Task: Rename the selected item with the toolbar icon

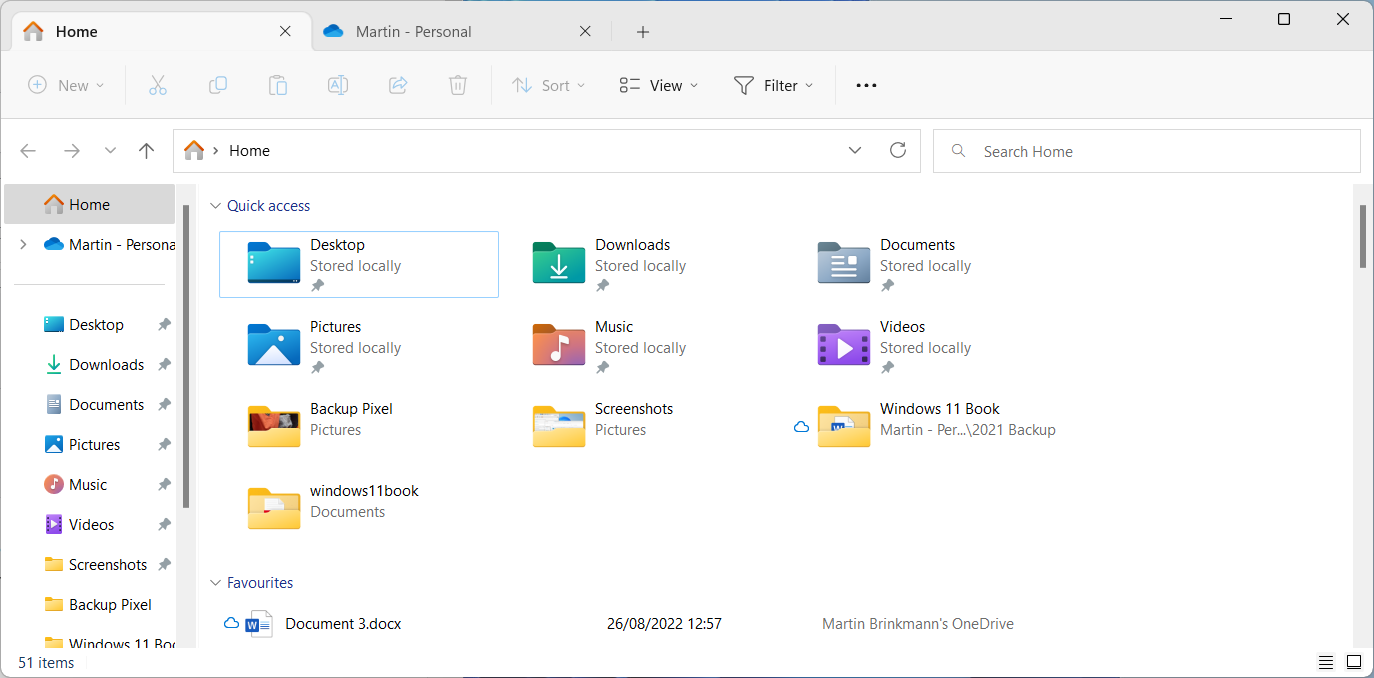Action: (x=338, y=85)
